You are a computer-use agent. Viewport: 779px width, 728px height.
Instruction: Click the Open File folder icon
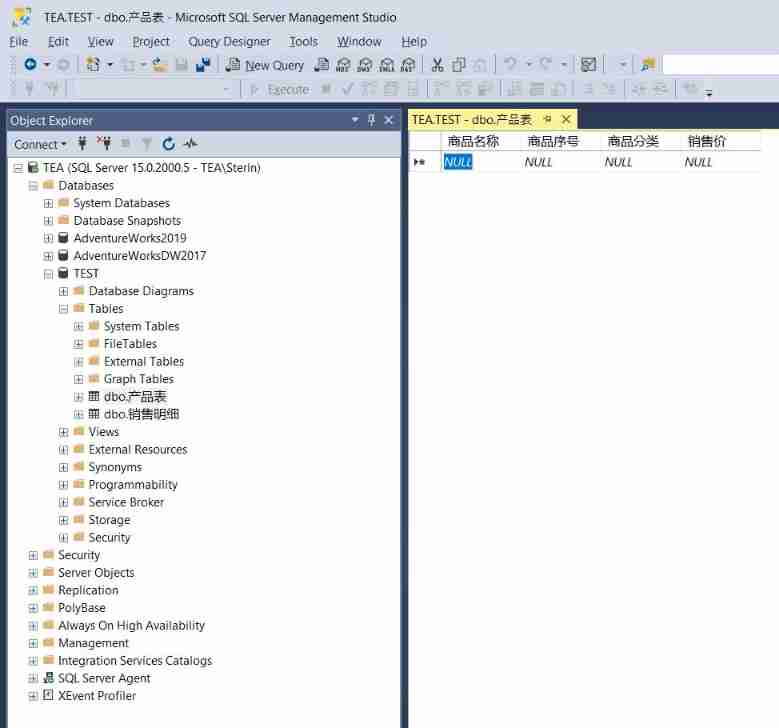click(159, 65)
